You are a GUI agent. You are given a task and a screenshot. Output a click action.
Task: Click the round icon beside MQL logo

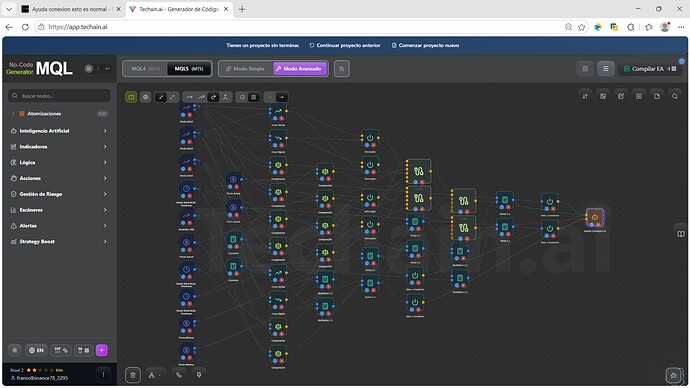click(x=88, y=69)
